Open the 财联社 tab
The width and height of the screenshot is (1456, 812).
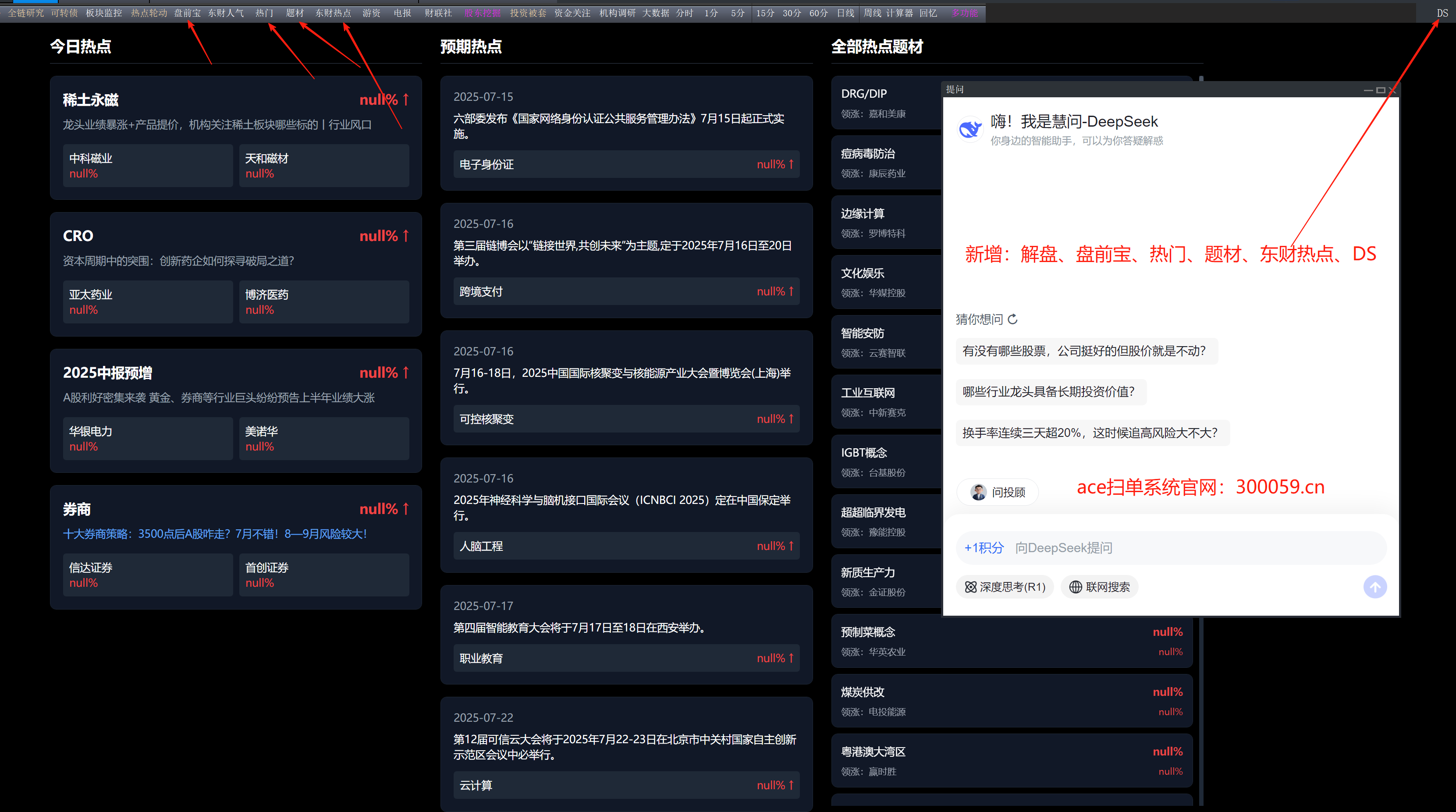tap(438, 13)
